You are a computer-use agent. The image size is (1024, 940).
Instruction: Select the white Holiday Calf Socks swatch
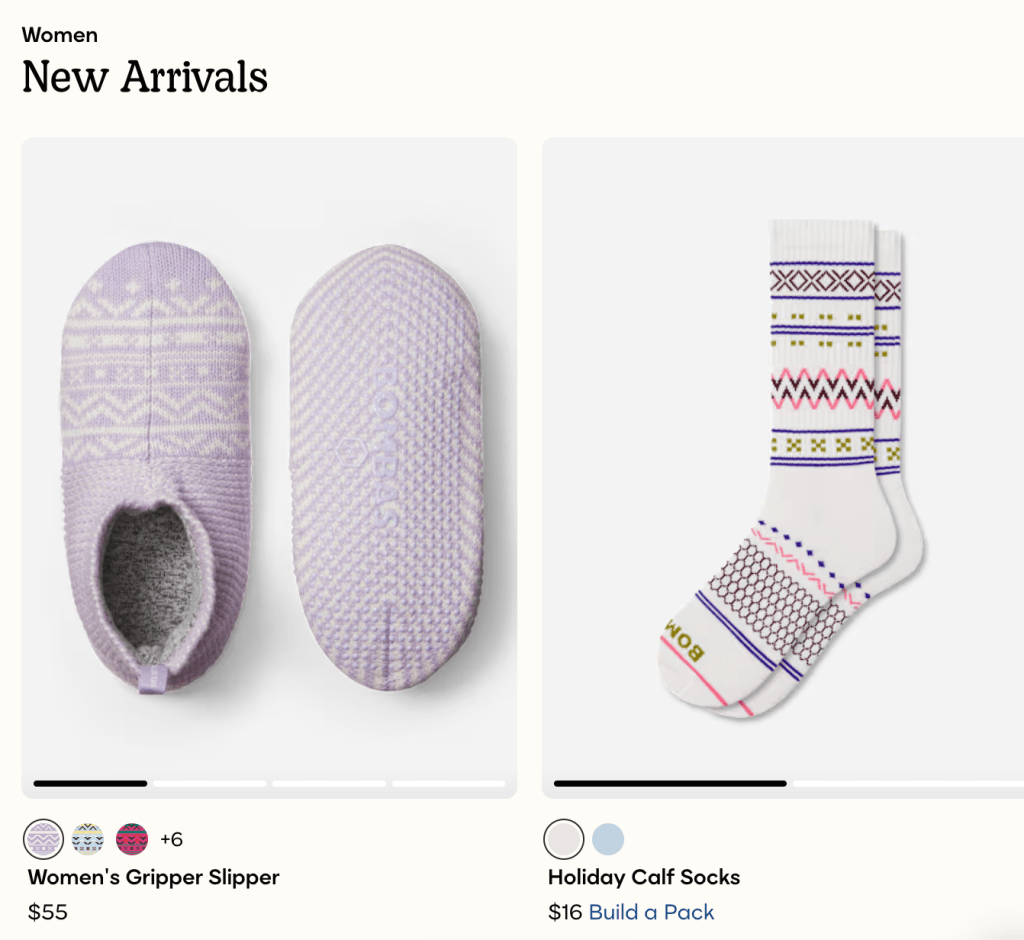tap(564, 839)
